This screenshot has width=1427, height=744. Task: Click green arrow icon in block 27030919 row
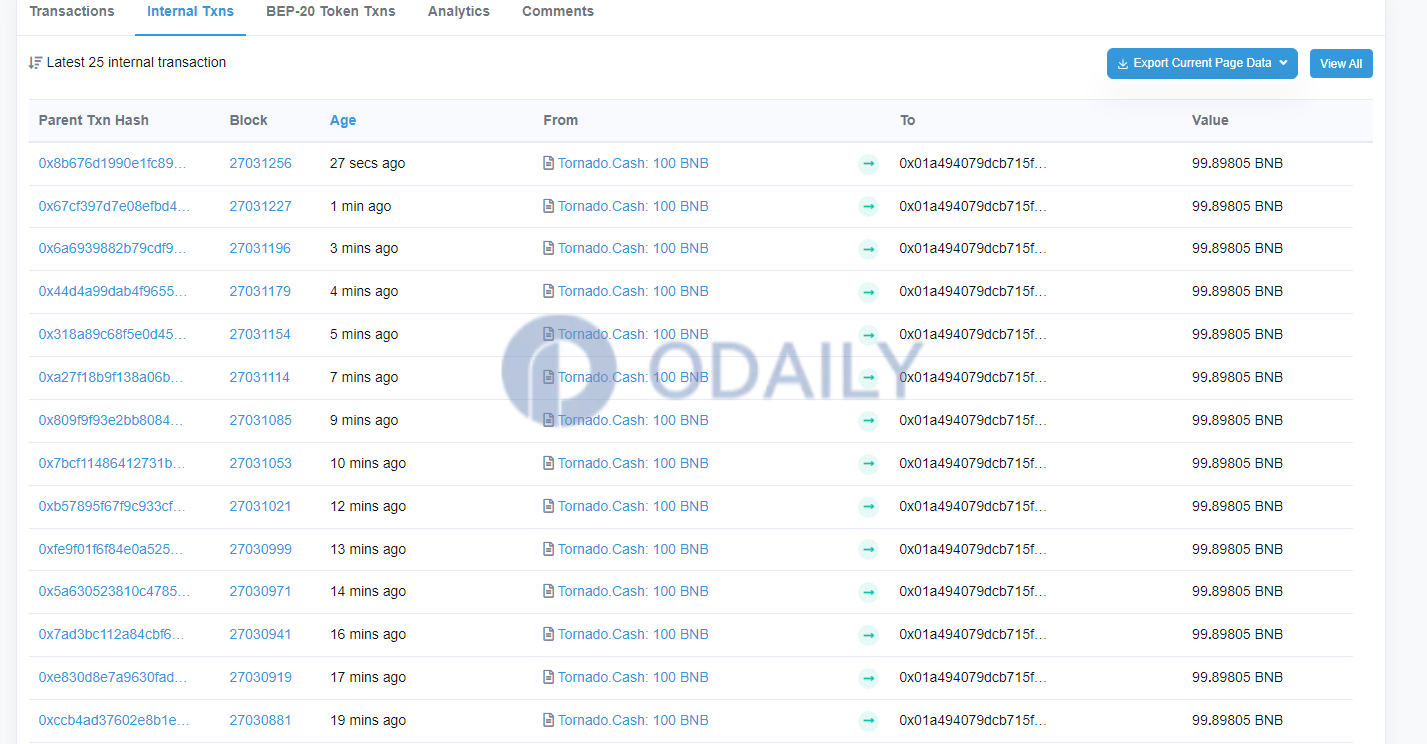click(x=868, y=678)
